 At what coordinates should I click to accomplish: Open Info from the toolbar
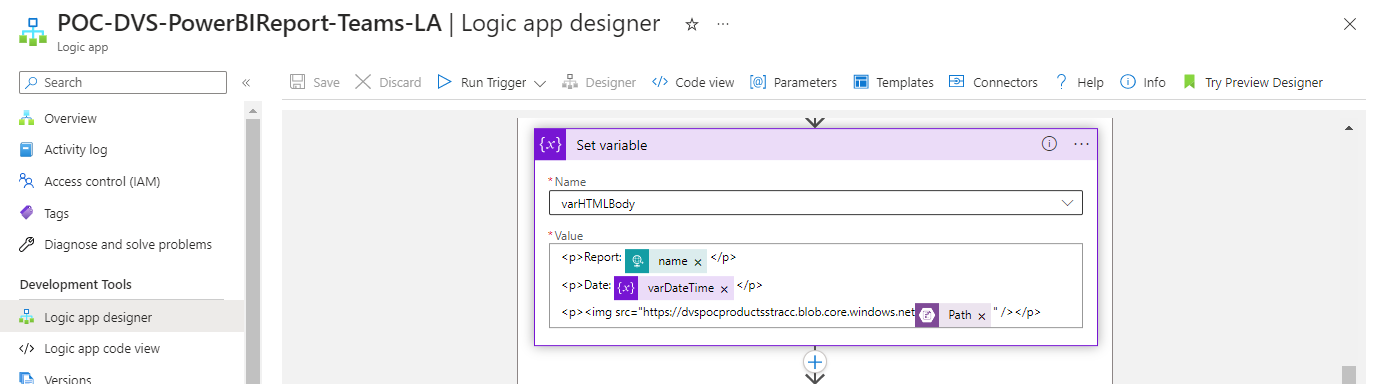(x=1142, y=82)
